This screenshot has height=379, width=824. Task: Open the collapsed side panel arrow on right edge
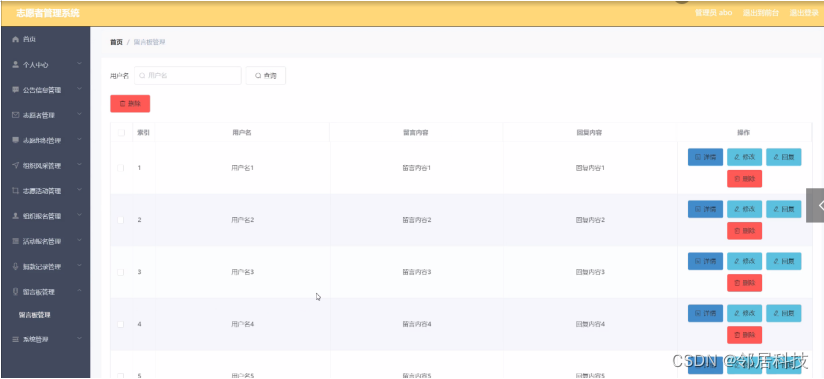point(816,206)
